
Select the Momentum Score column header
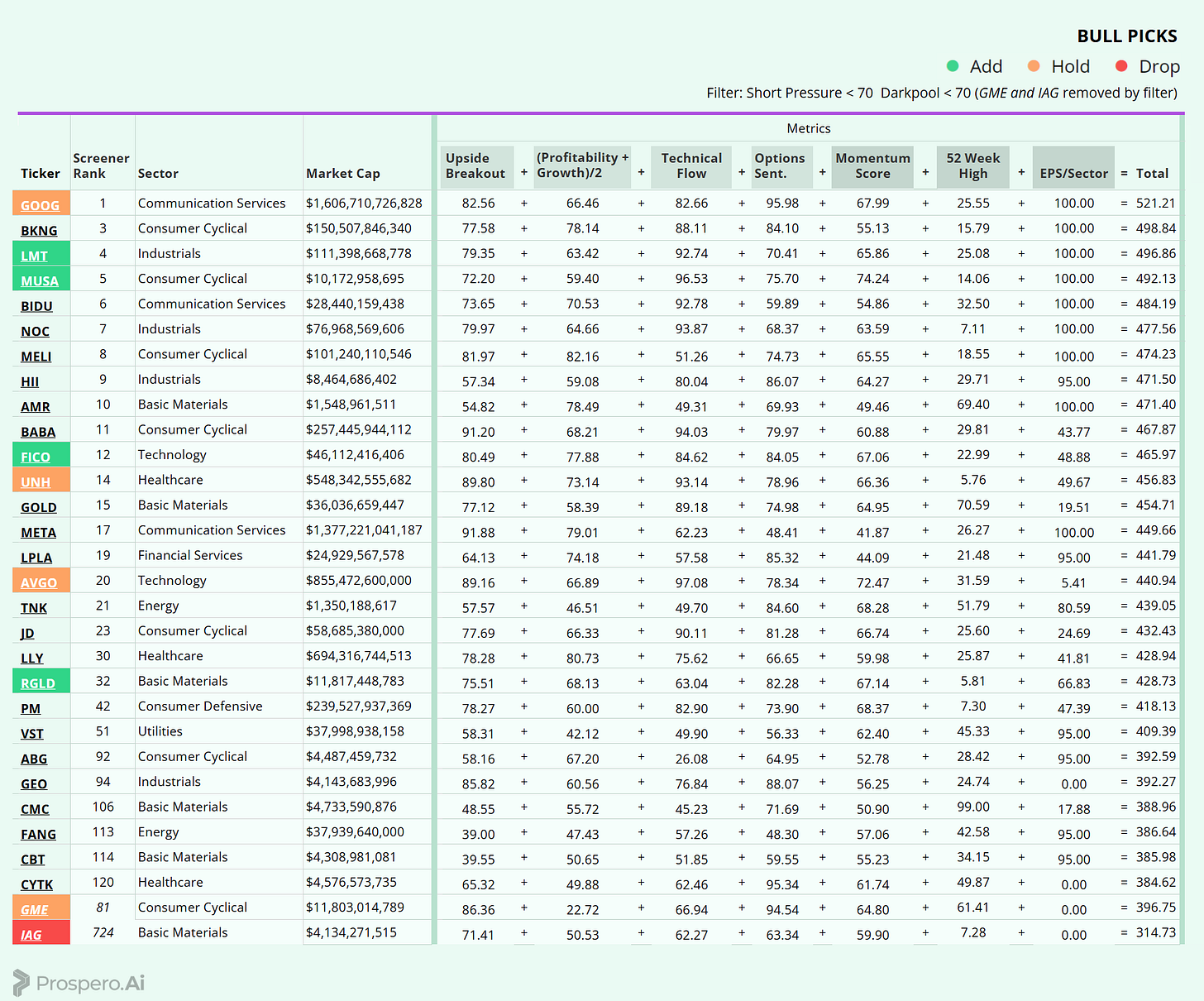(x=872, y=165)
